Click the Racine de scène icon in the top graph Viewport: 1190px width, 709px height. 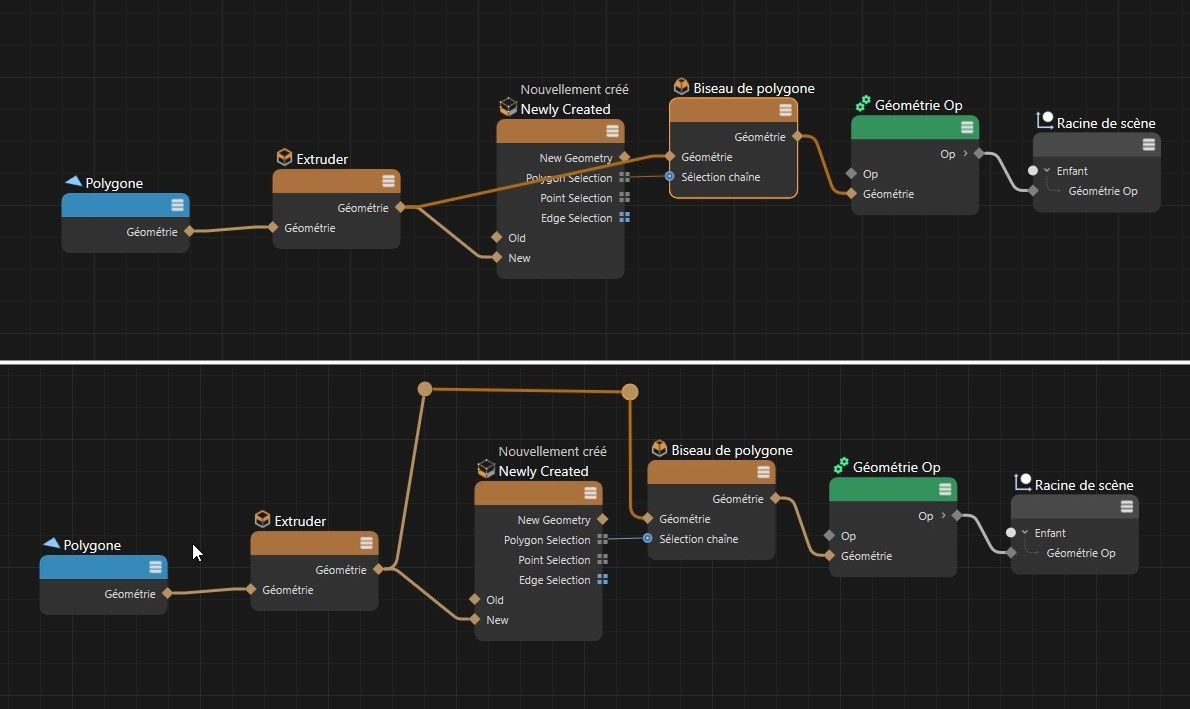pyautogui.click(x=1044, y=122)
